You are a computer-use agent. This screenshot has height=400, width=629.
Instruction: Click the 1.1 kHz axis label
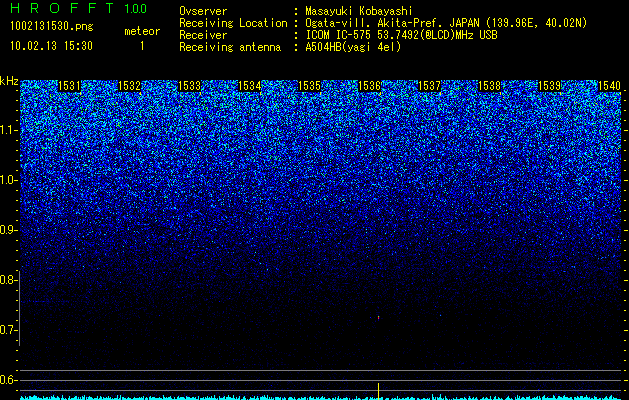click(7, 130)
